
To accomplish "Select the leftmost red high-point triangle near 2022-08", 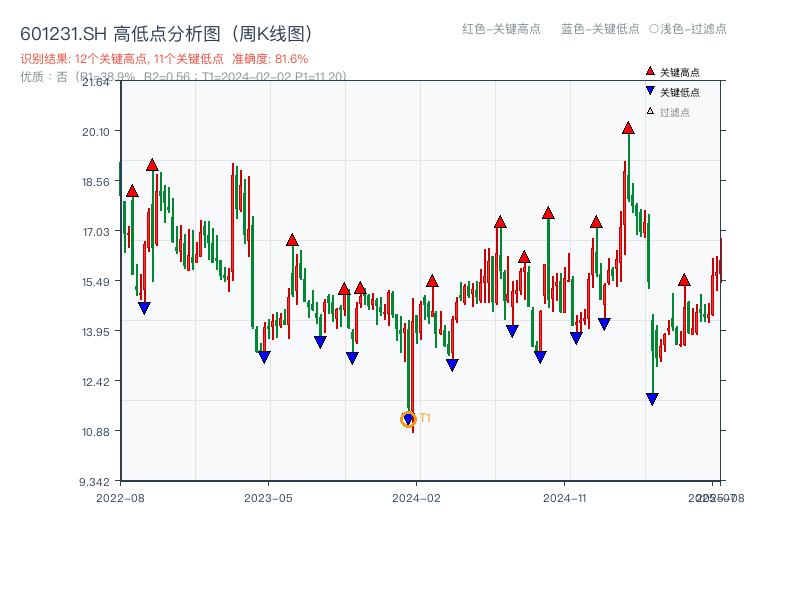I will tap(130, 190).
